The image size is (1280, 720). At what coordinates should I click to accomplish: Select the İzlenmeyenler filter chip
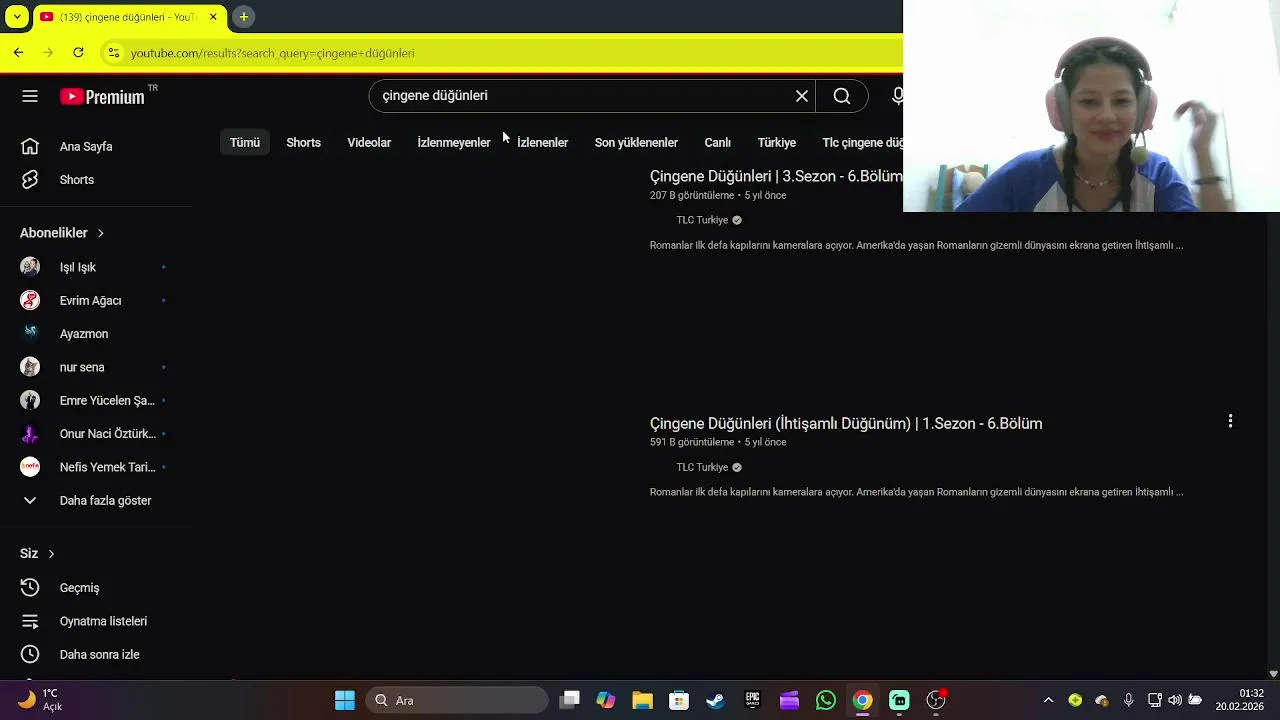point(454,143)
